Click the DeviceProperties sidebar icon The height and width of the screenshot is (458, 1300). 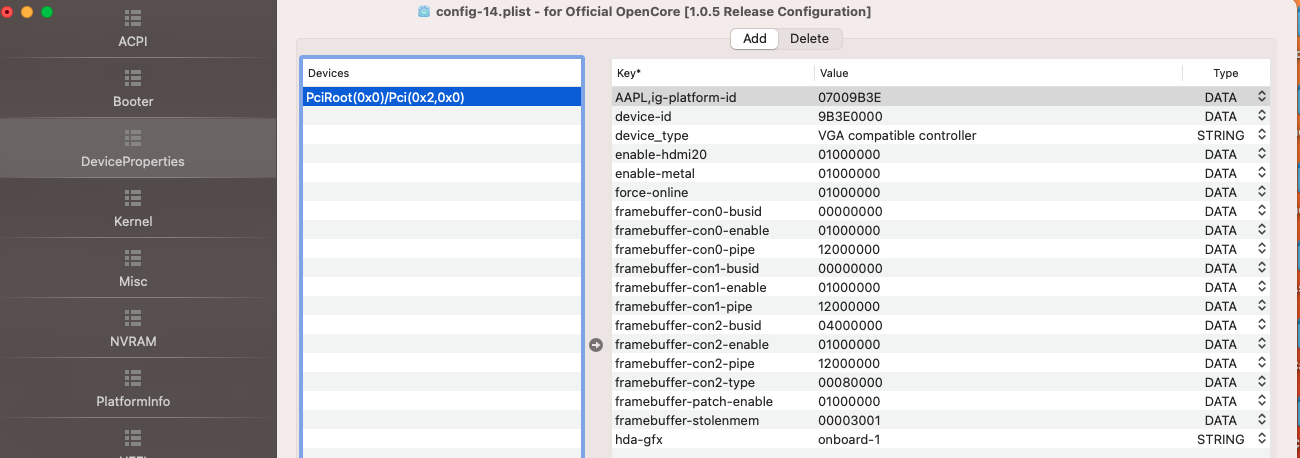pyautogui.click(x=133, y=138)
